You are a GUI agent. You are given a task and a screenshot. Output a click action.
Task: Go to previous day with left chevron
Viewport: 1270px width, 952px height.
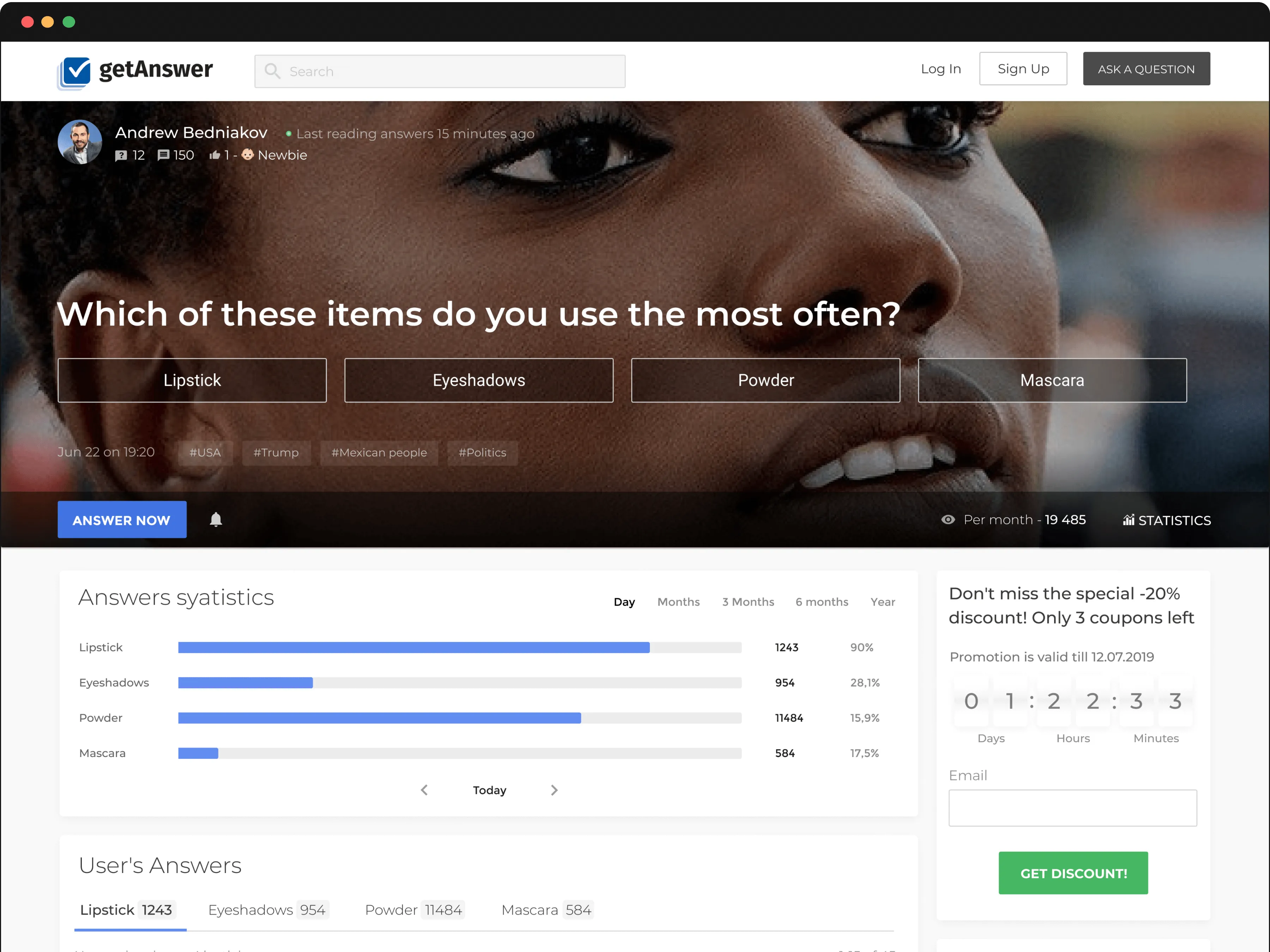[x=424, y=790]
